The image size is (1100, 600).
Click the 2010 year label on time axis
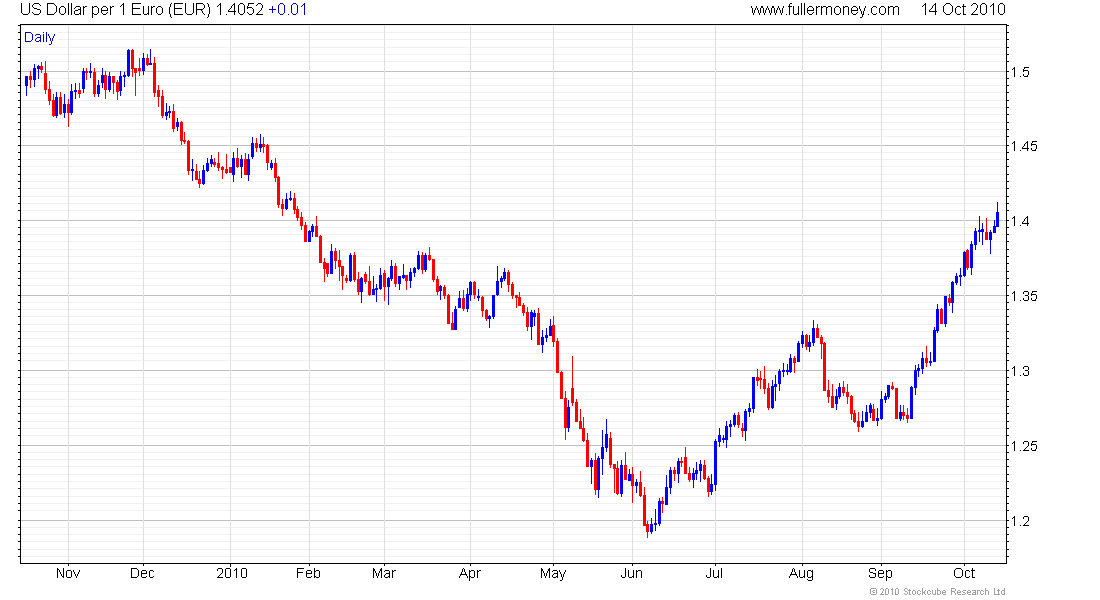[x=232, y=573]
